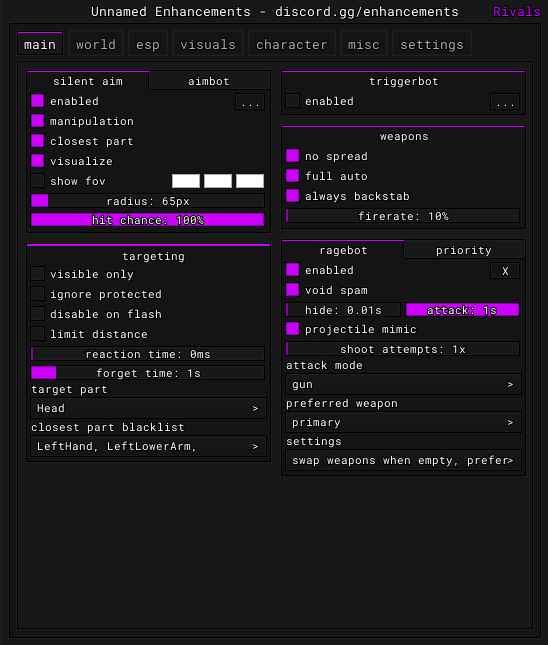Viewport: 548px width, 645px height.
Task: Open the priority sub-tab
Action: coord(464,250)
